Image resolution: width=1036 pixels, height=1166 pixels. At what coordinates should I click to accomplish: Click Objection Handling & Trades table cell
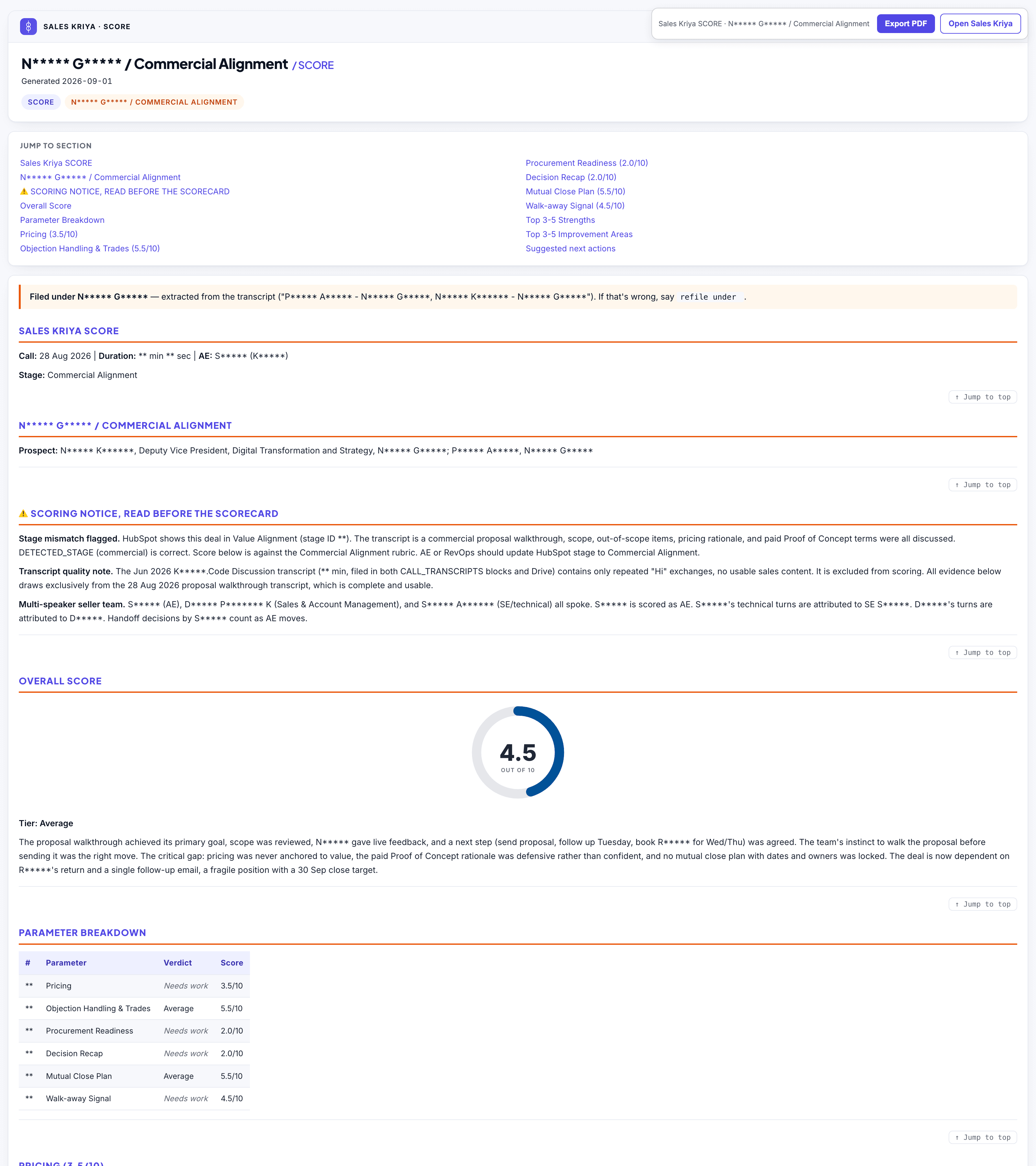[x=98, y=1009]
